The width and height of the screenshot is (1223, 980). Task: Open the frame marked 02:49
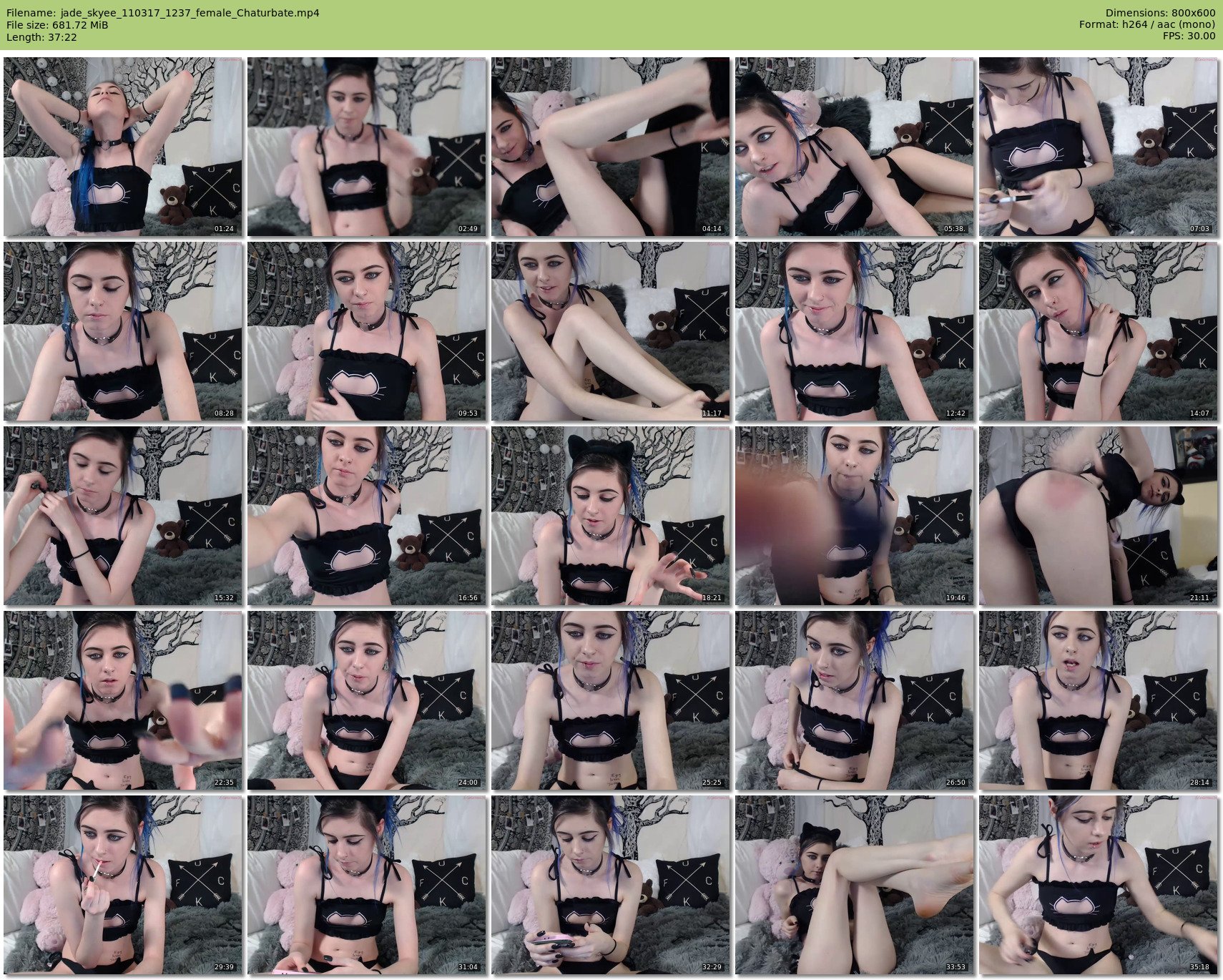pos(367,147)
